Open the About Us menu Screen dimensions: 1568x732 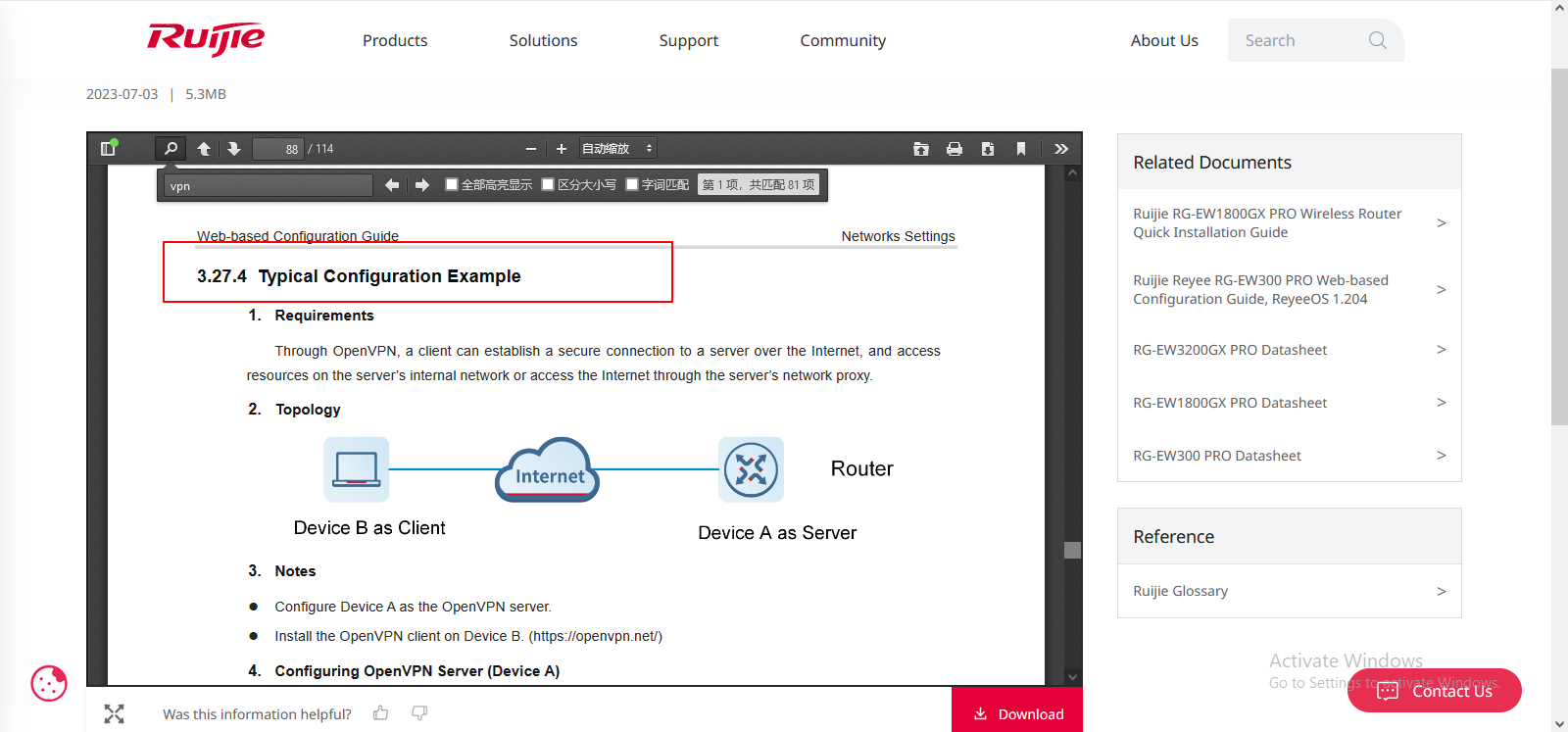click(1164, 40)
